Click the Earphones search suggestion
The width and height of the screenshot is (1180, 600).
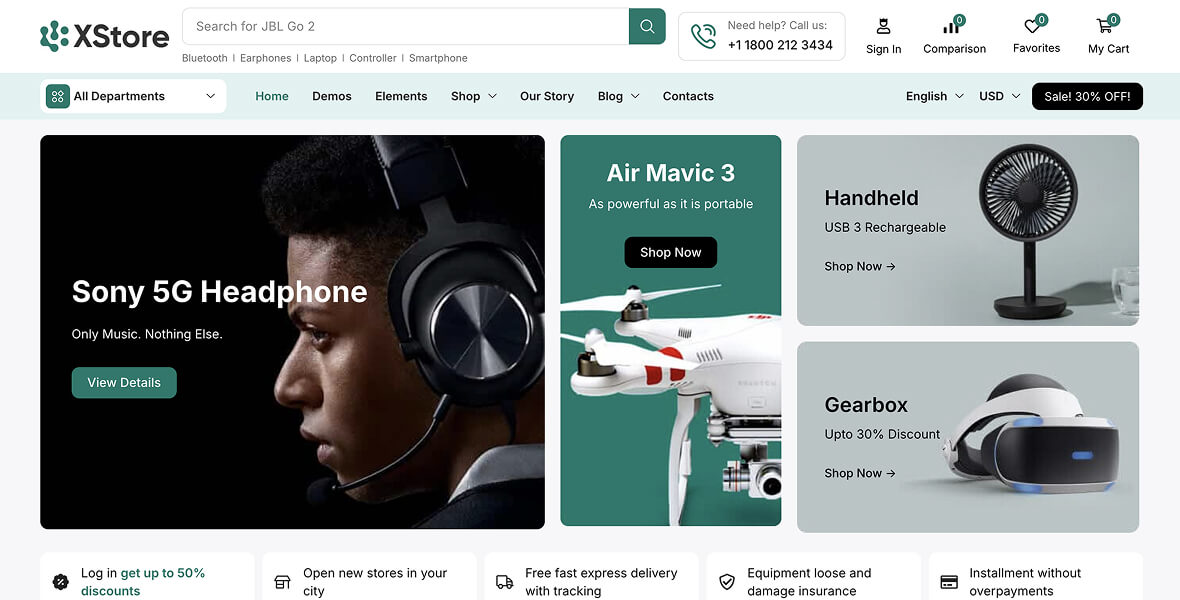tap(266, 58)
